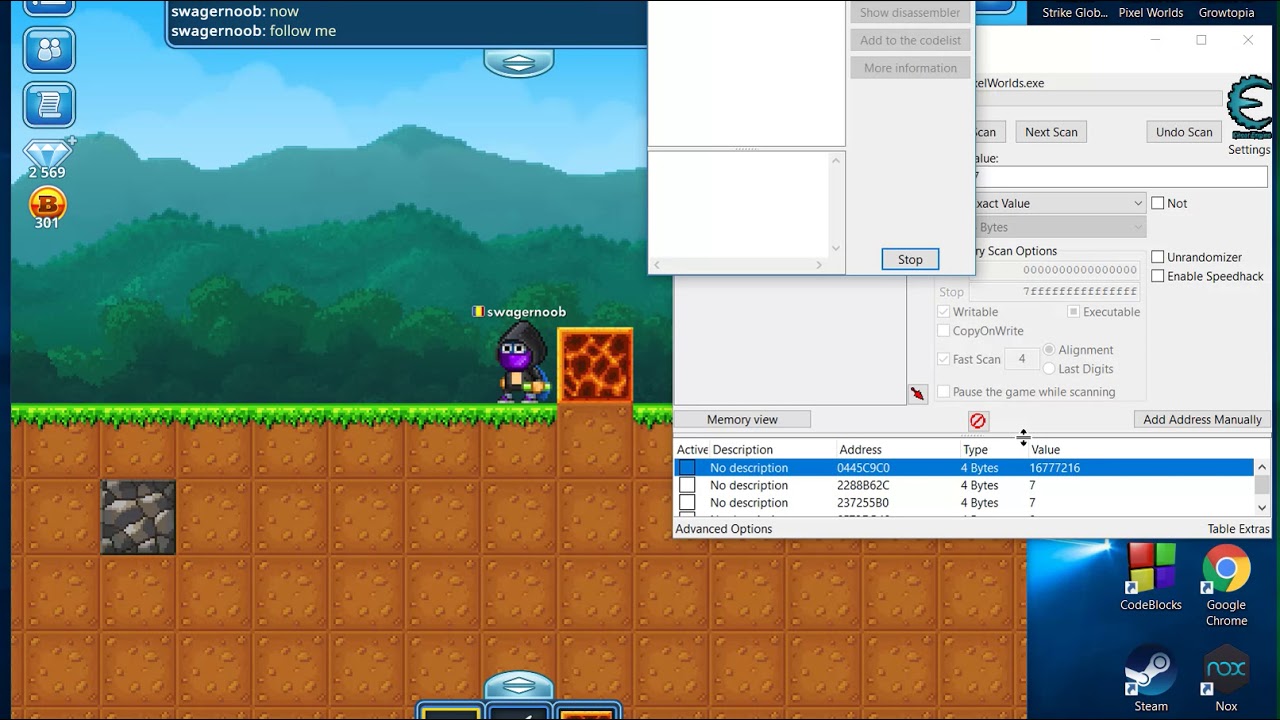Click the address list scrollbar up arrow
Screen dimensions: 1280x720
click(x=1262, y=466)
